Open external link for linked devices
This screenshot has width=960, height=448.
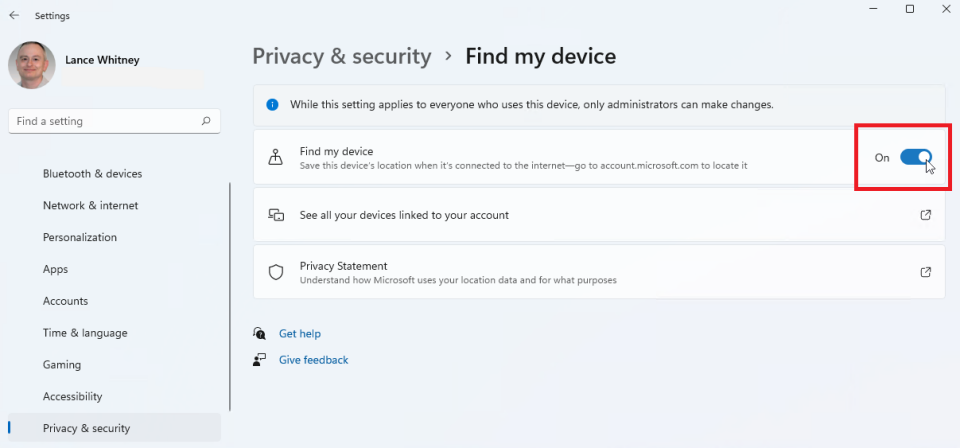click(x=925, y=215)
